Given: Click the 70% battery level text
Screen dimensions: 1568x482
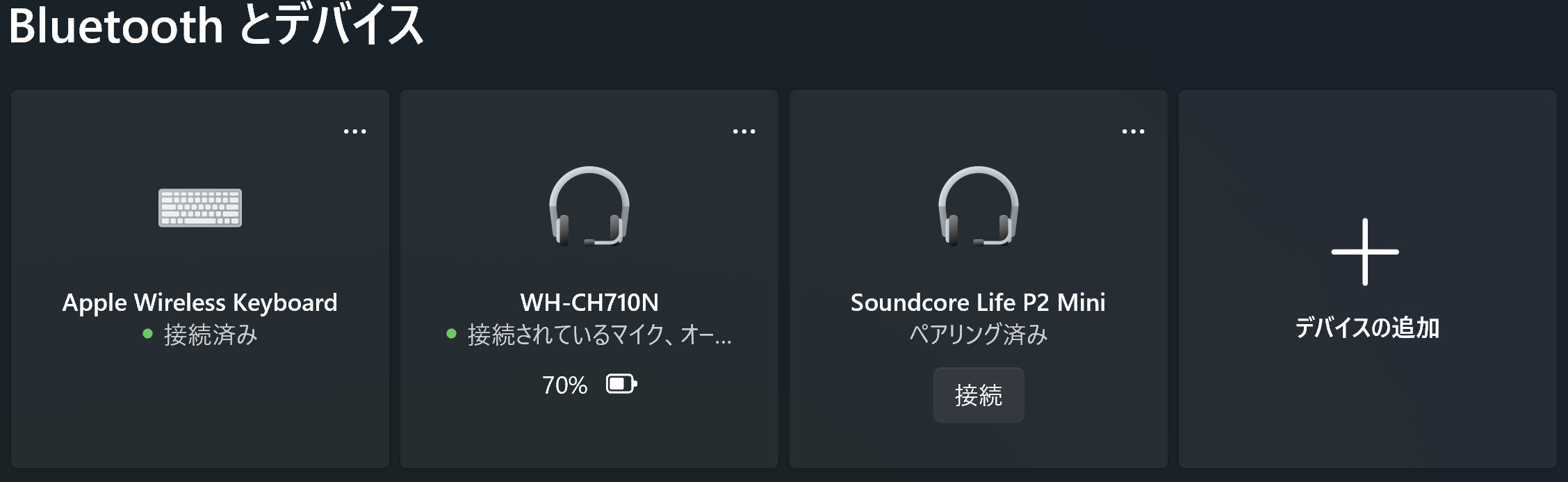Looking at the screenshot, I should (x=564, y=385).
